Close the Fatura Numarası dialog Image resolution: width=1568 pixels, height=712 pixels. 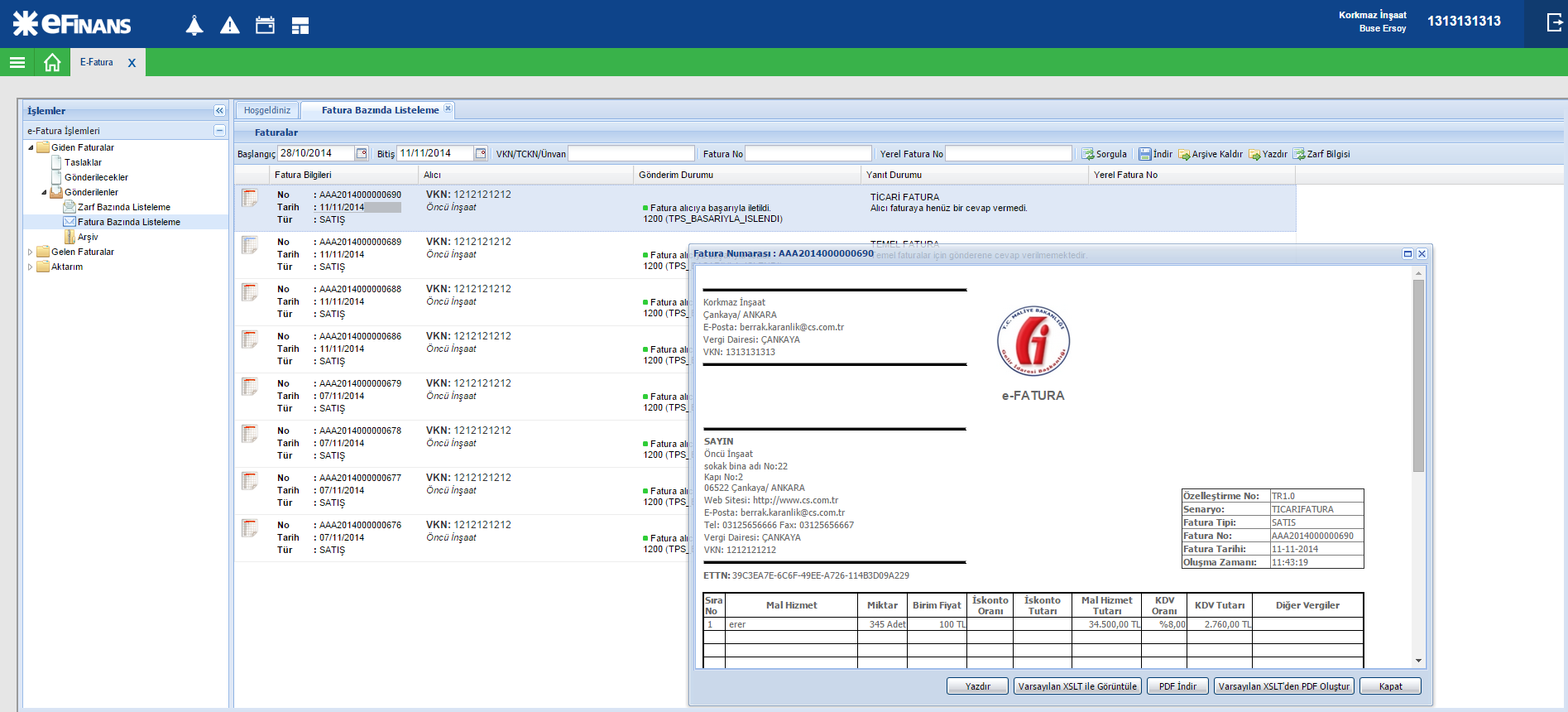click(x=1422, y=254)
